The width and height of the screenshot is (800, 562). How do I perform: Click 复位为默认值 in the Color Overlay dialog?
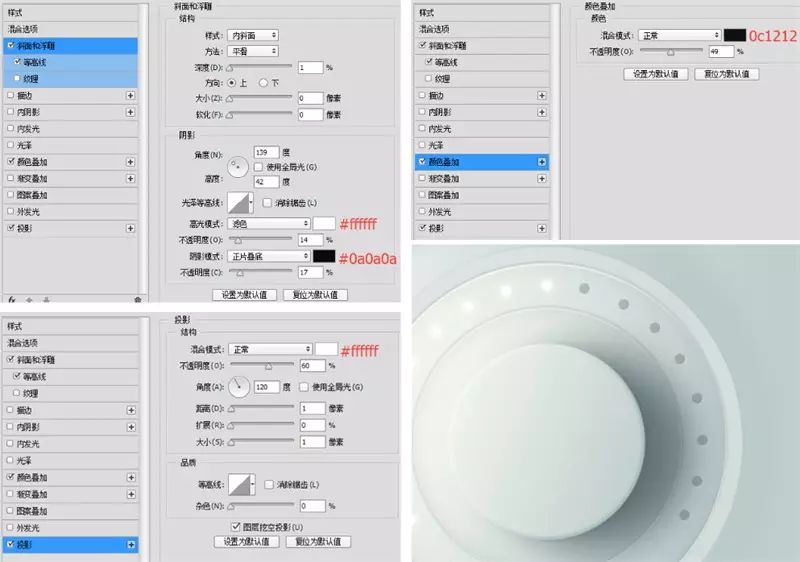point(727,74)
